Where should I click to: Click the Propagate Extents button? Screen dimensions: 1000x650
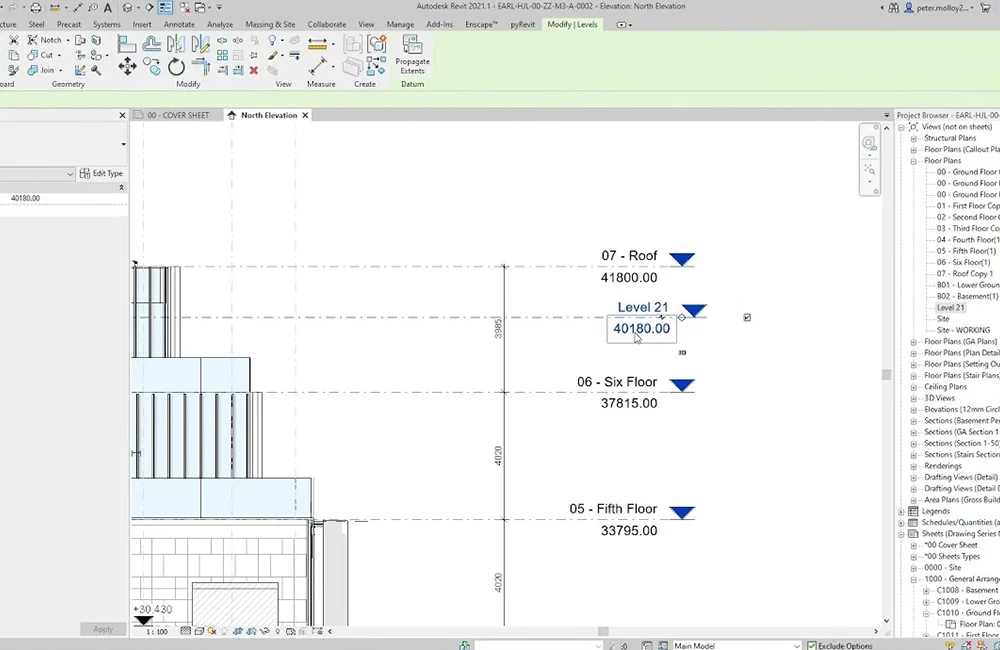[413, 55]
